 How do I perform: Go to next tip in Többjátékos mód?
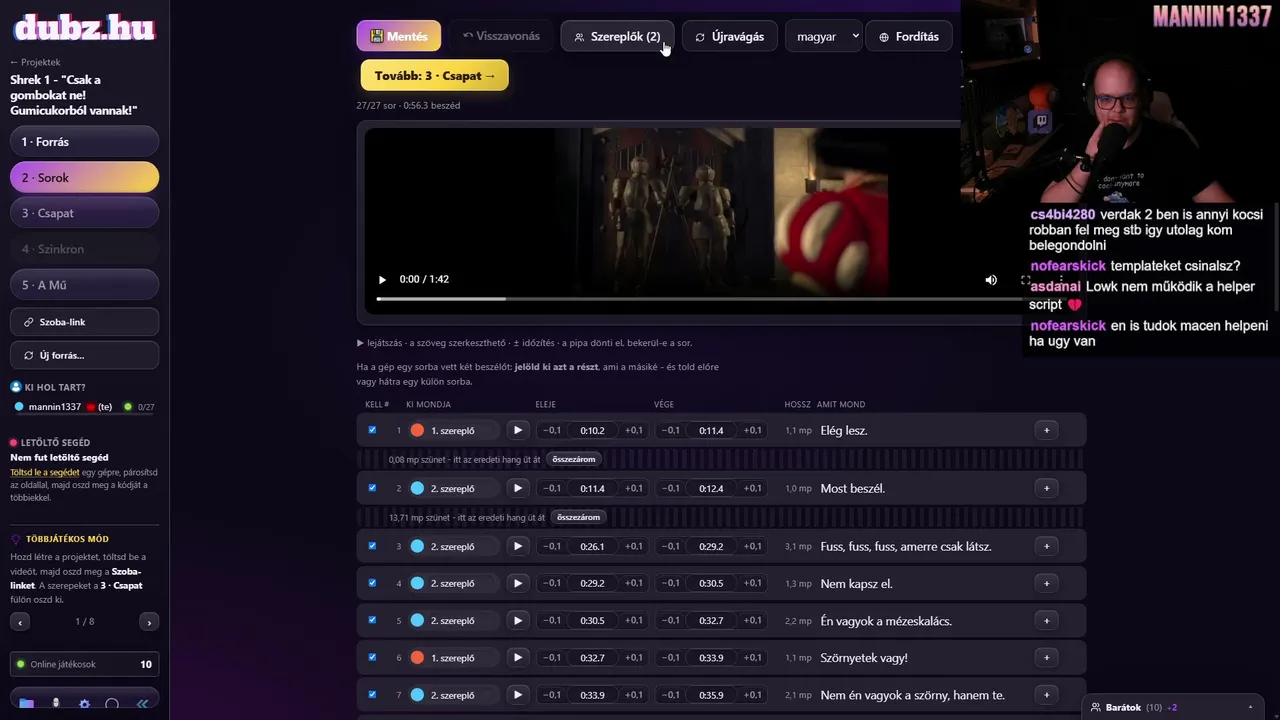point(149,622)
